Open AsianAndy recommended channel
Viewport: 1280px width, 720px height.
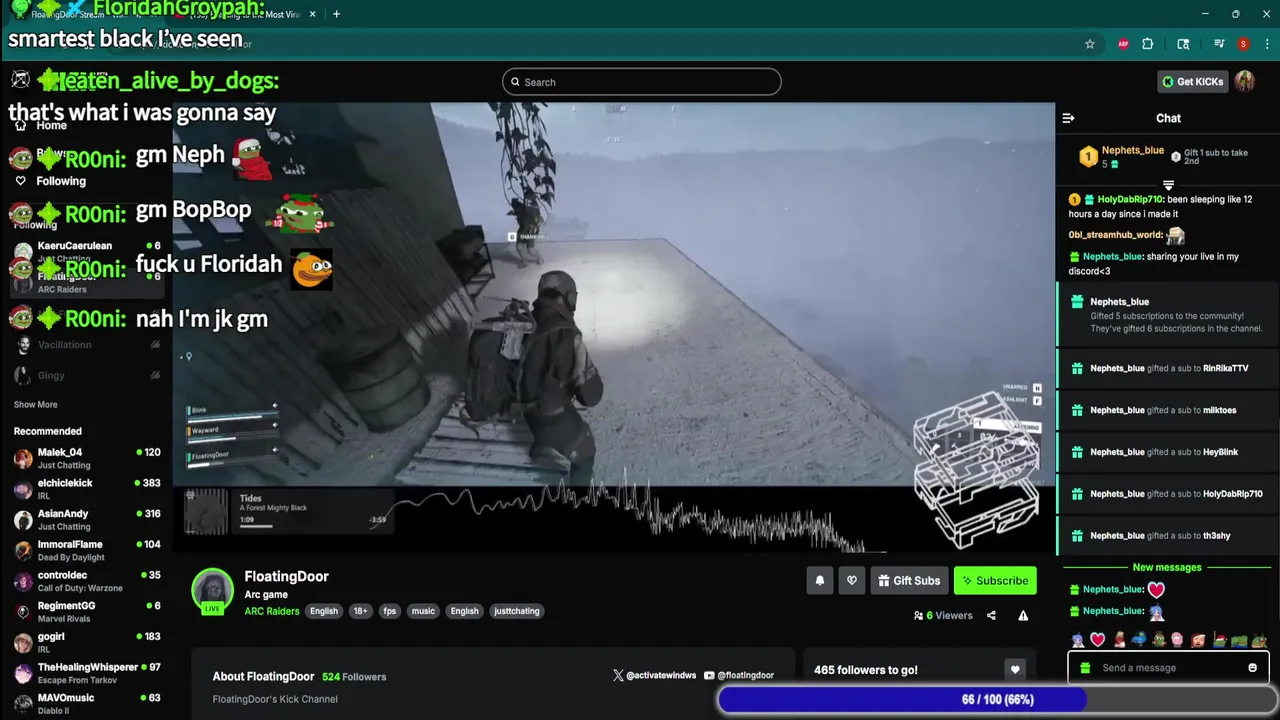point(88,520)
